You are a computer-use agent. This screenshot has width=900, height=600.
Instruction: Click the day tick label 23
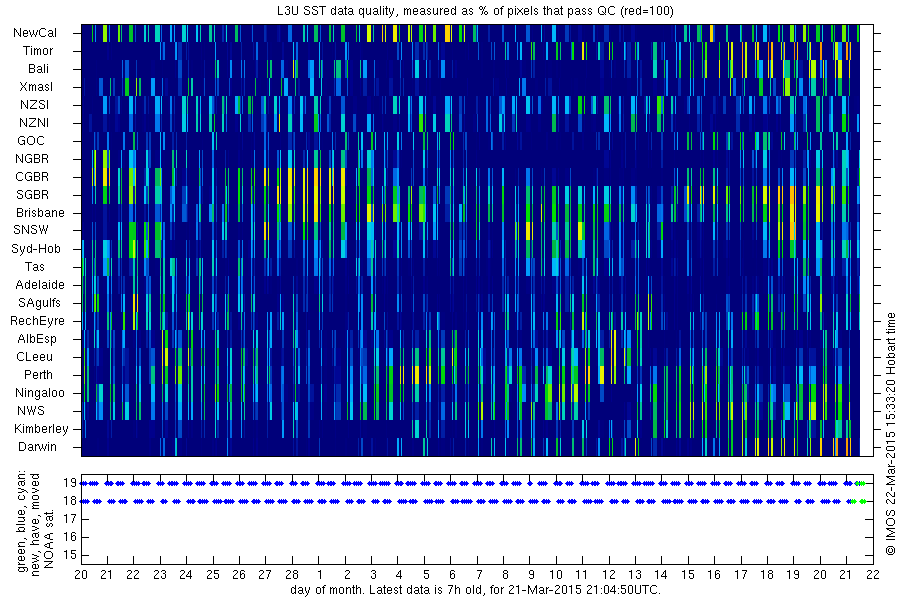160,575
